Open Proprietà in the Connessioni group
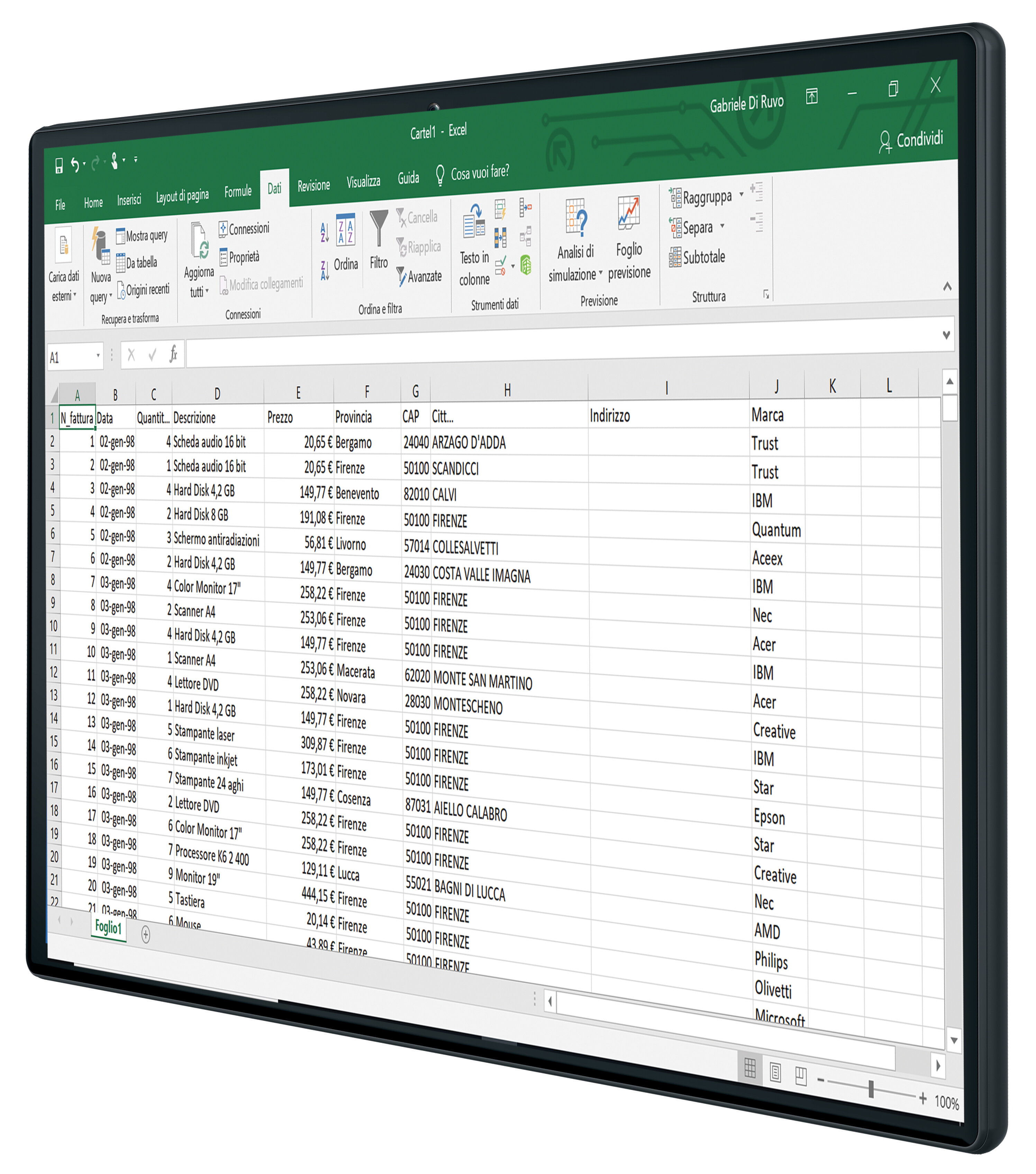 (239, 257)
